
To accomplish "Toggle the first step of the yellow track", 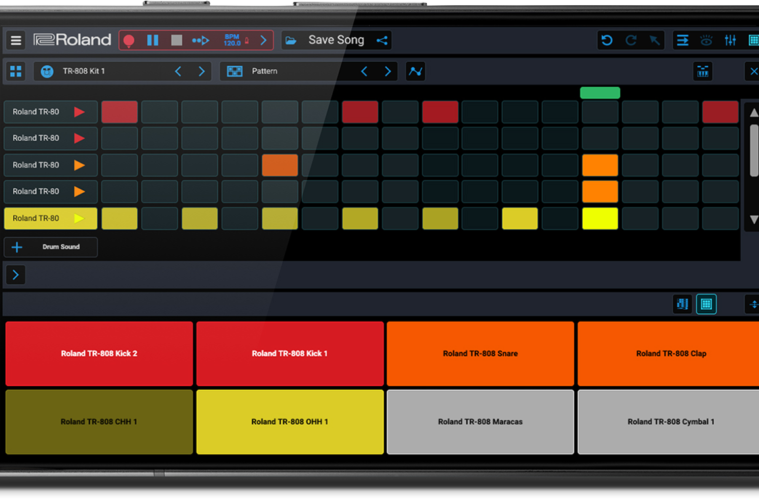I will pos(119,218).
